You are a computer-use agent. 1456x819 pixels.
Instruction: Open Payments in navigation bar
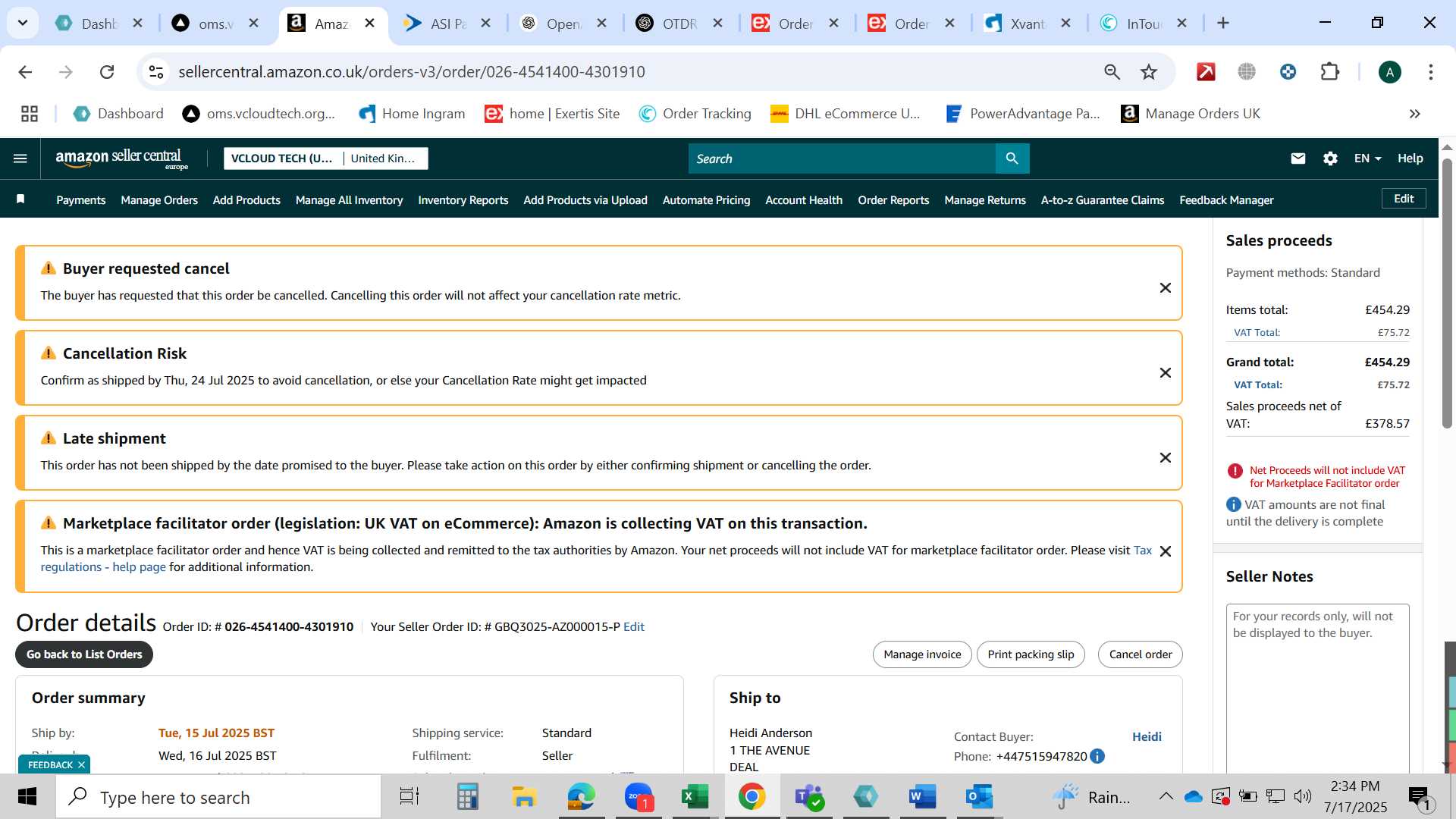pos(81,200)
